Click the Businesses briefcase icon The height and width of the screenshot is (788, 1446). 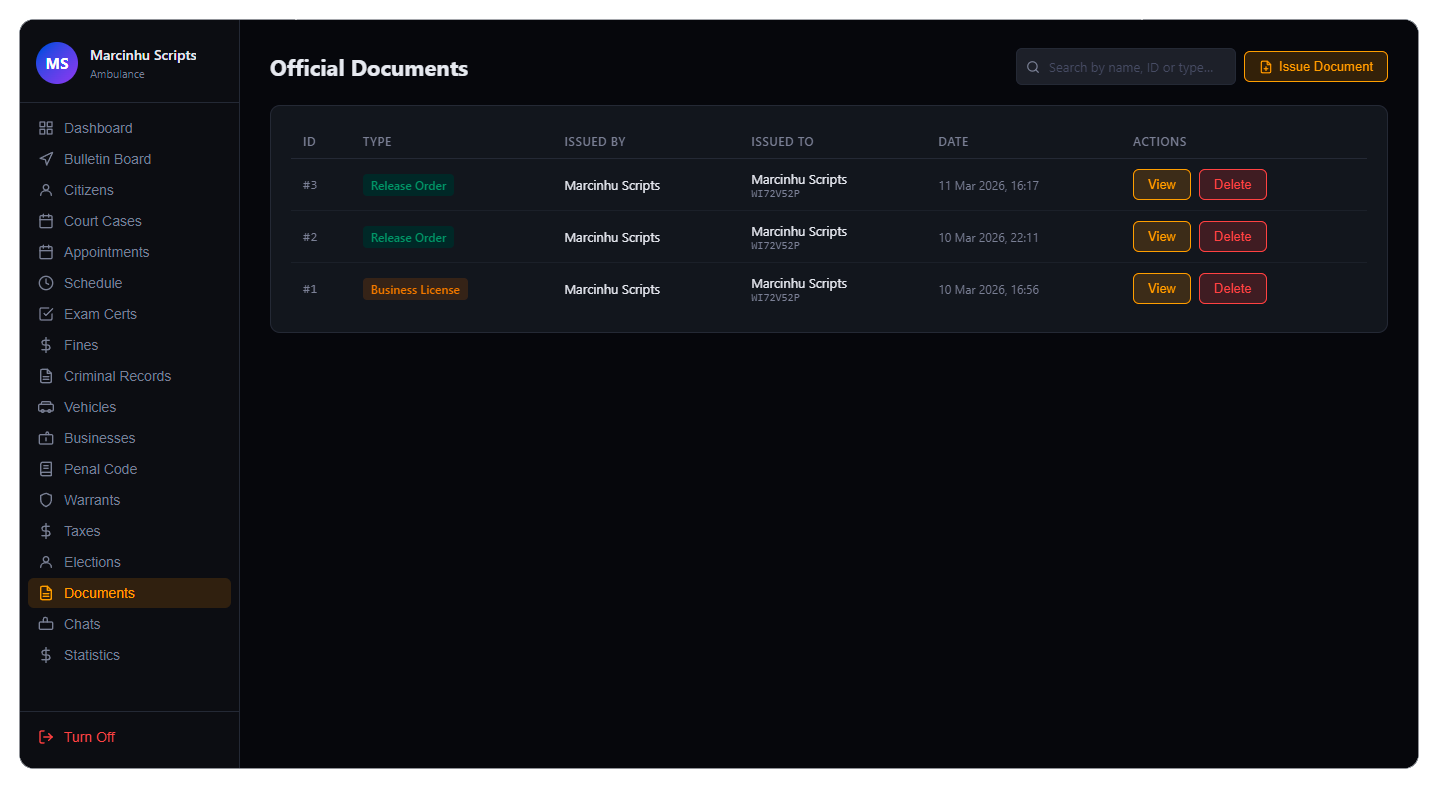(x=46, y=438)
